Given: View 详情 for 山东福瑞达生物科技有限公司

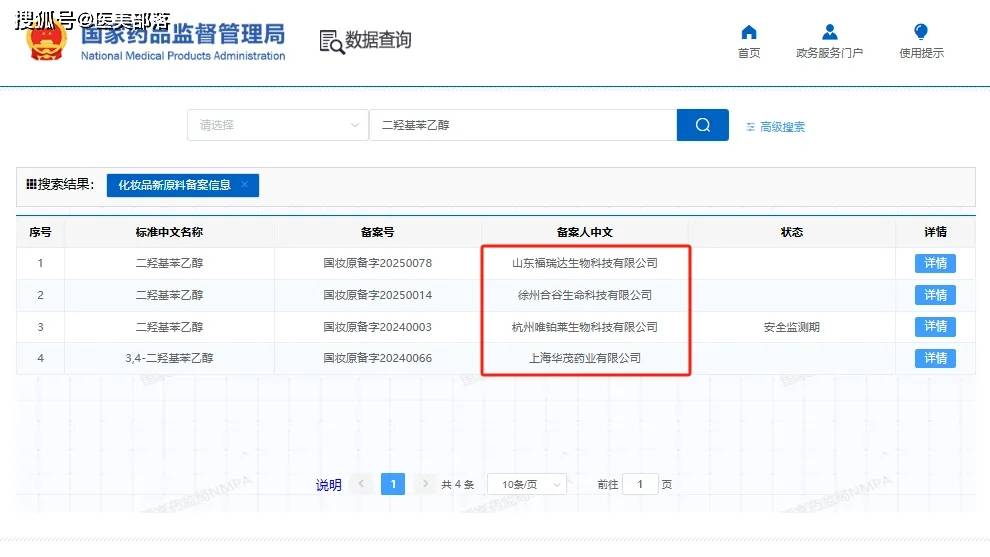Looking at the screenshot, I should (x=935, y=263).
